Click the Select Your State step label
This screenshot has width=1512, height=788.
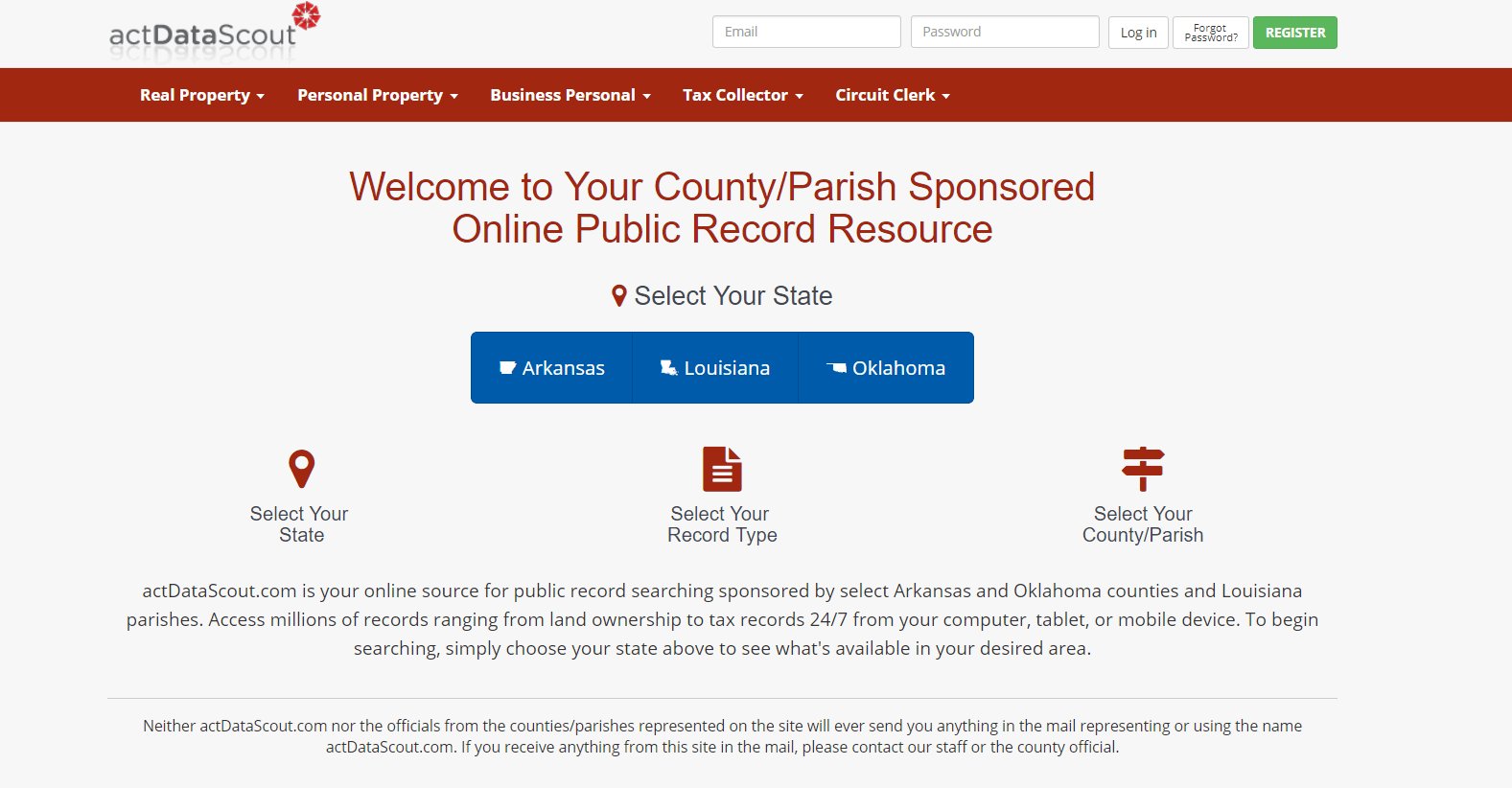pyautogui.click(x=300, y=524)
